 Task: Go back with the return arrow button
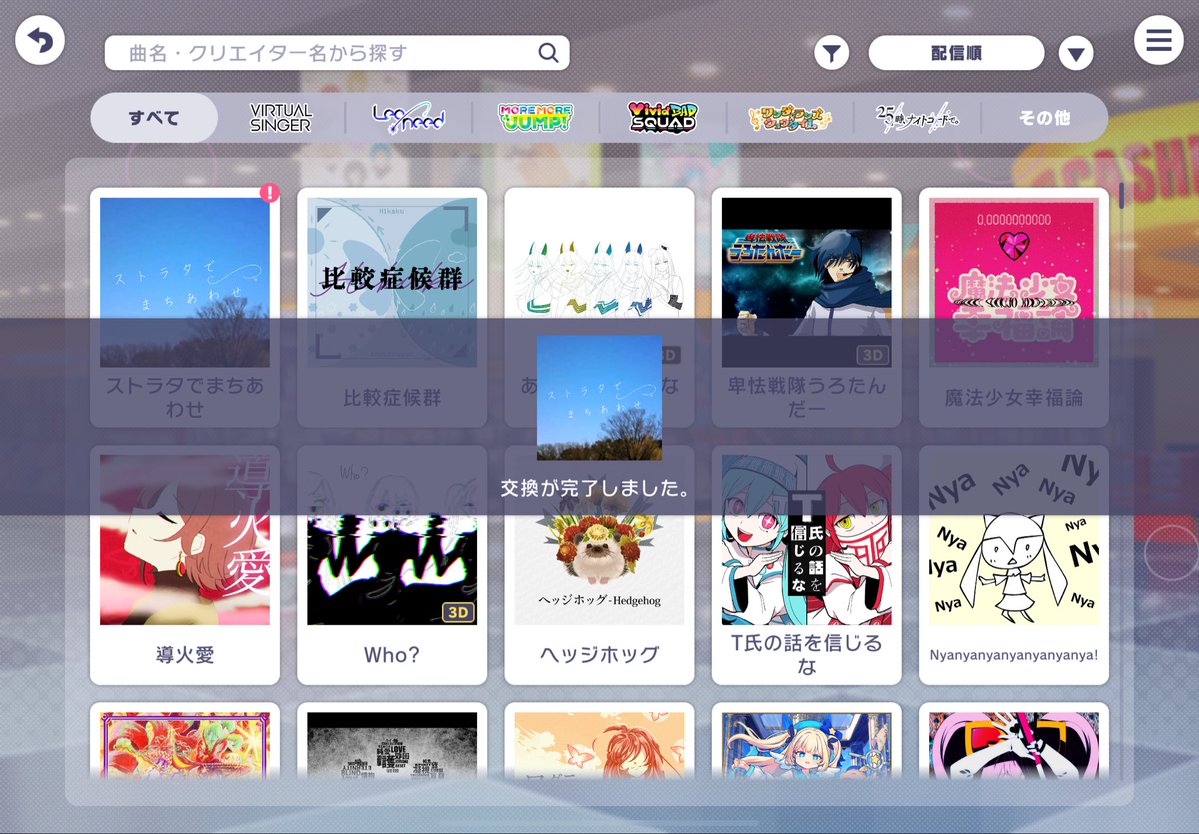click(x=40, y=40)
